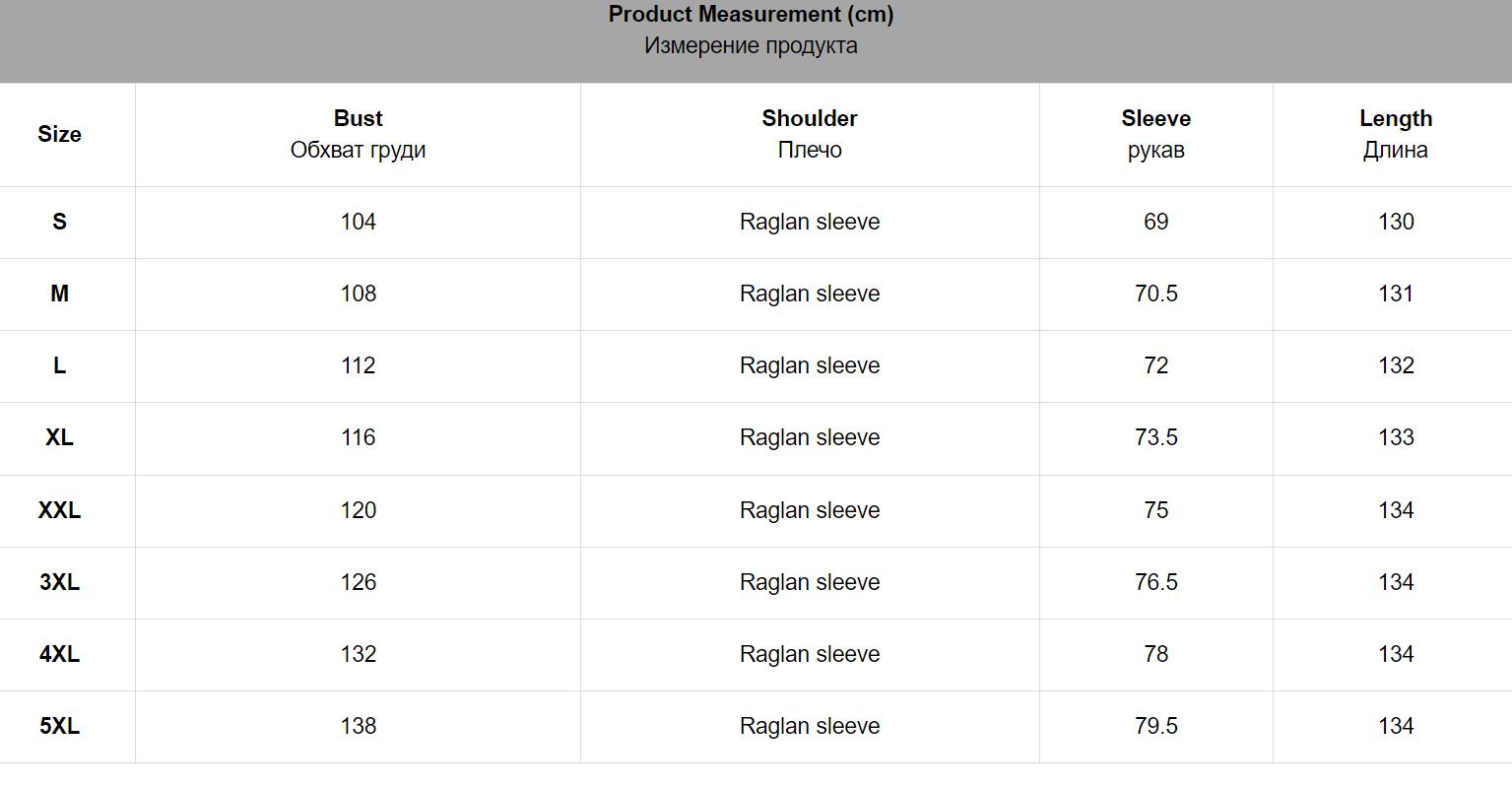1512x787 pixels.
Task: Click the size "M" row label
Action: coord(59,295)
